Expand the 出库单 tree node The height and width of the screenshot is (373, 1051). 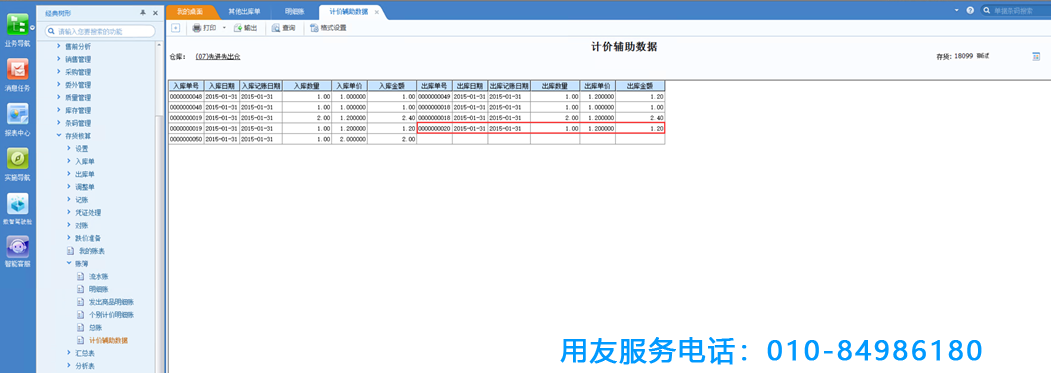(68, 174)
